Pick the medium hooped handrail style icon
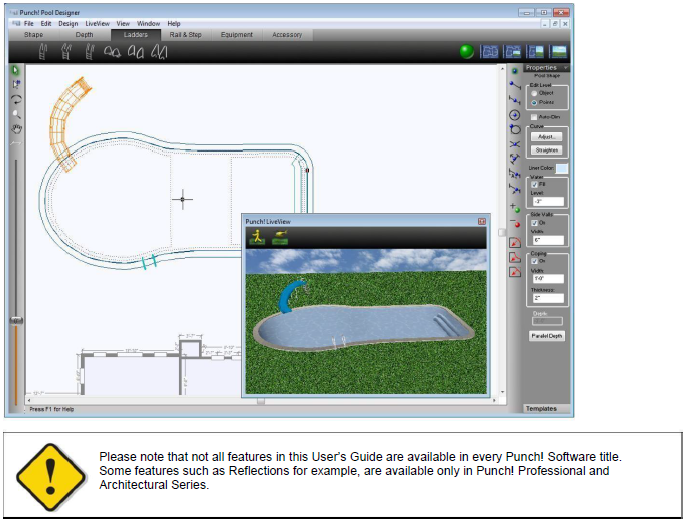684x520 pixels. (x=136, y=52)
